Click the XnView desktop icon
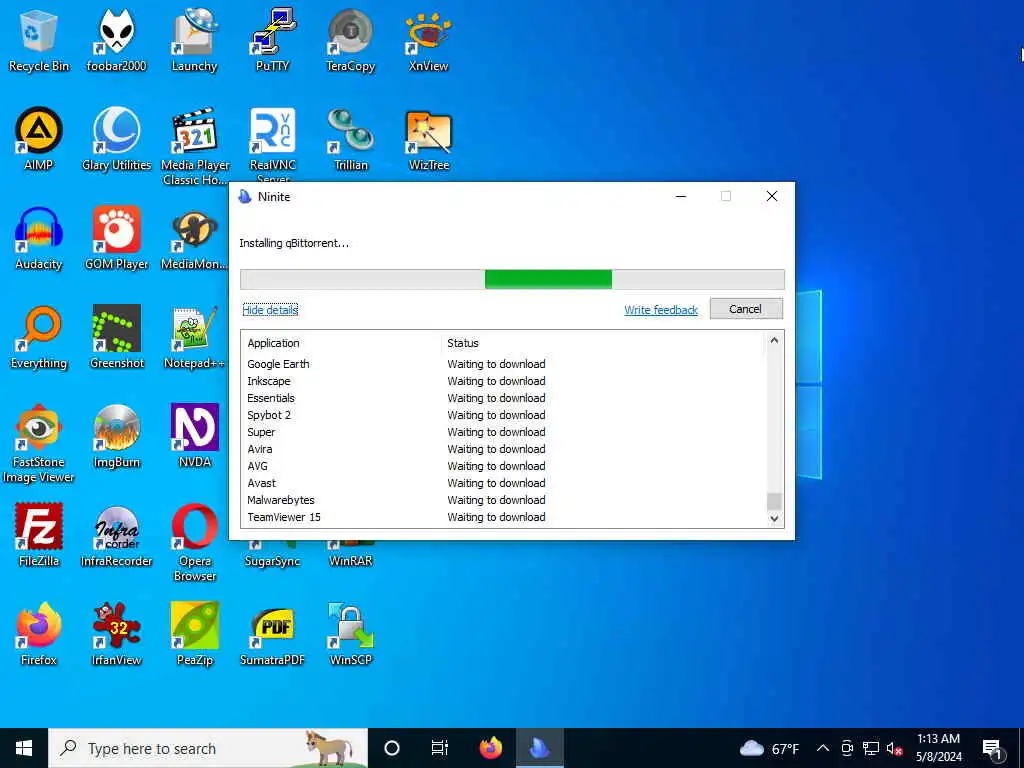Viewport: 1024px width, 768px height. [x=428, y=40]
